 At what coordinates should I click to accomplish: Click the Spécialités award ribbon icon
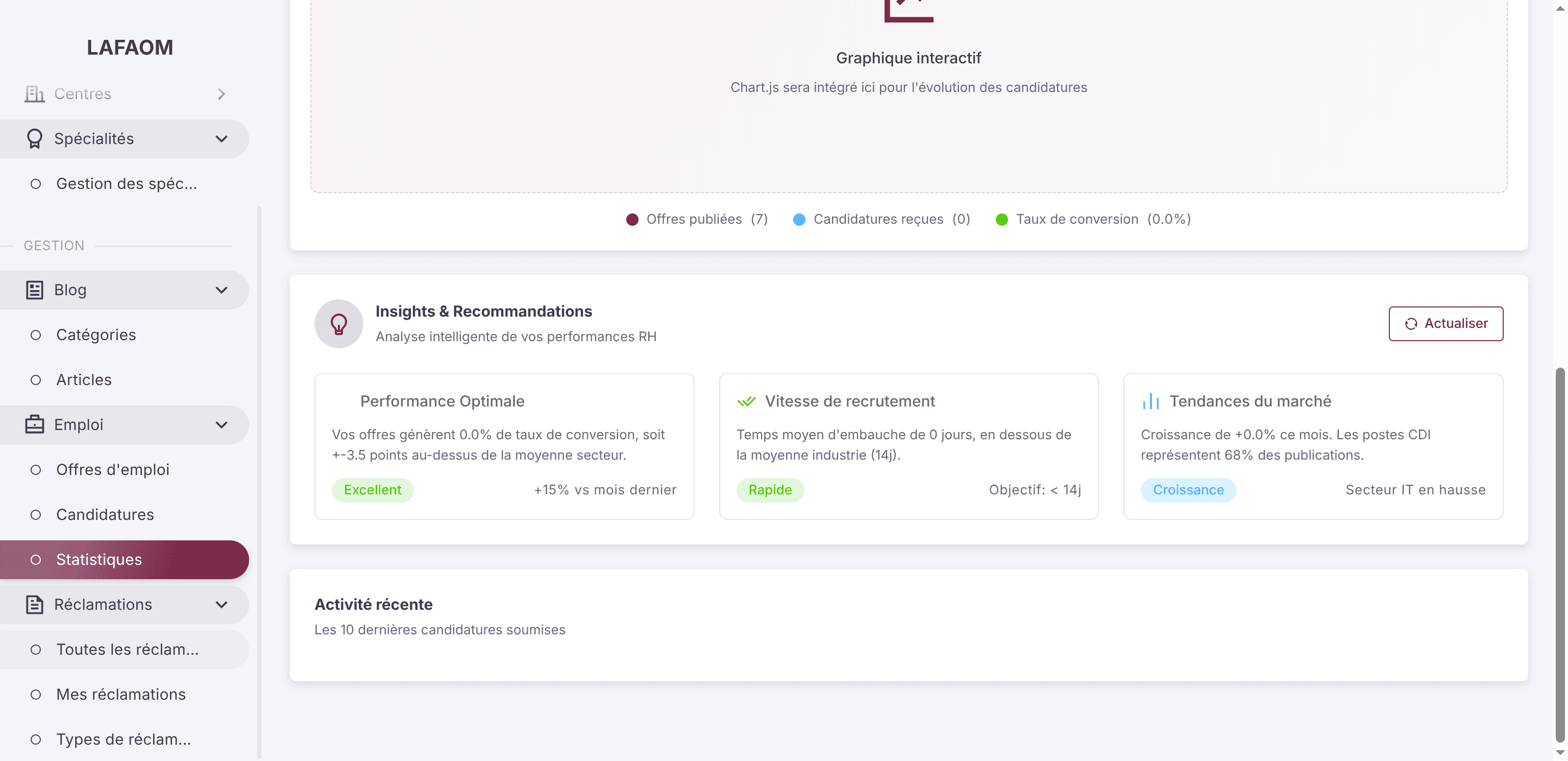coord(35,139)
